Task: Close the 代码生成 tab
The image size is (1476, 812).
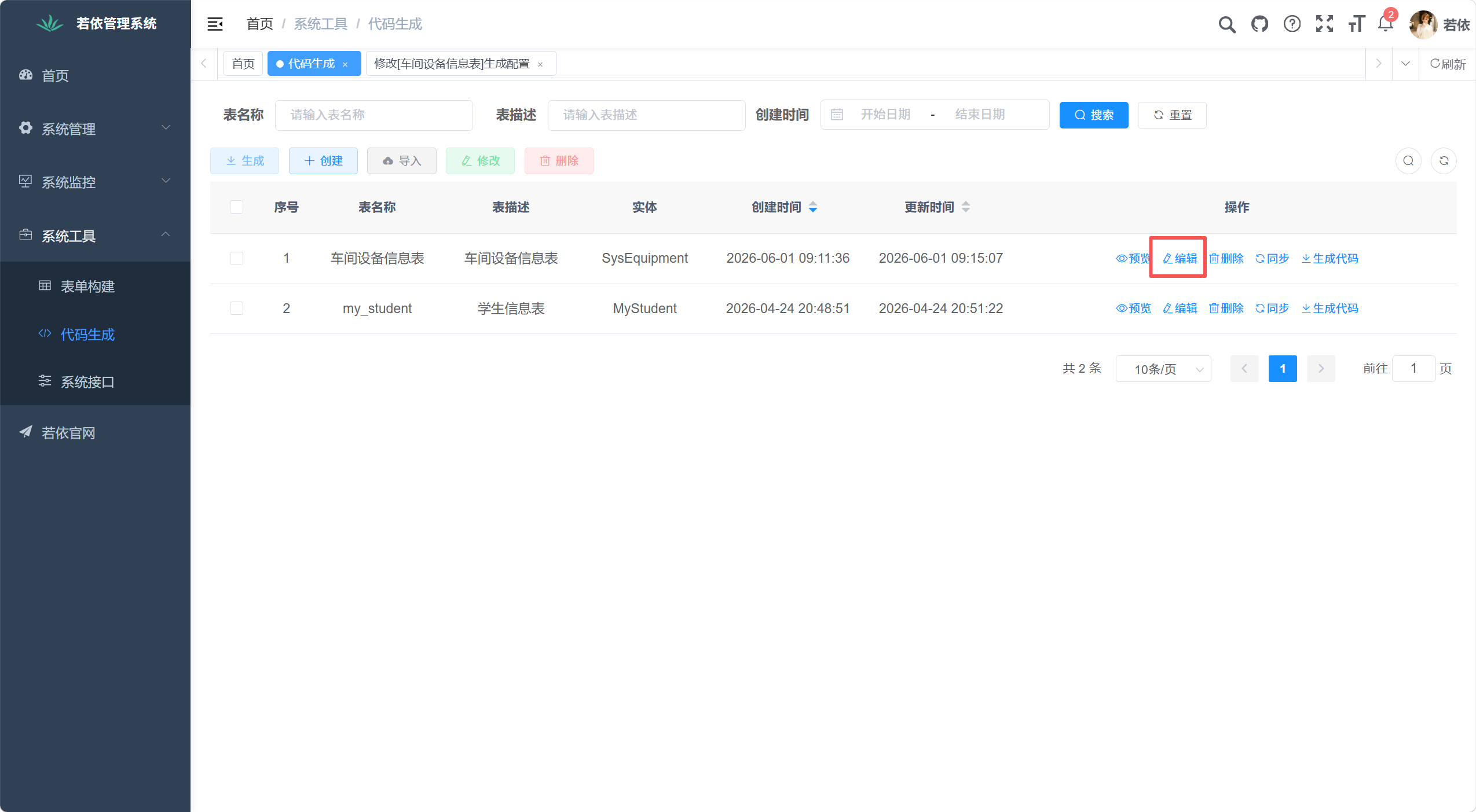Action: [345, 64]
